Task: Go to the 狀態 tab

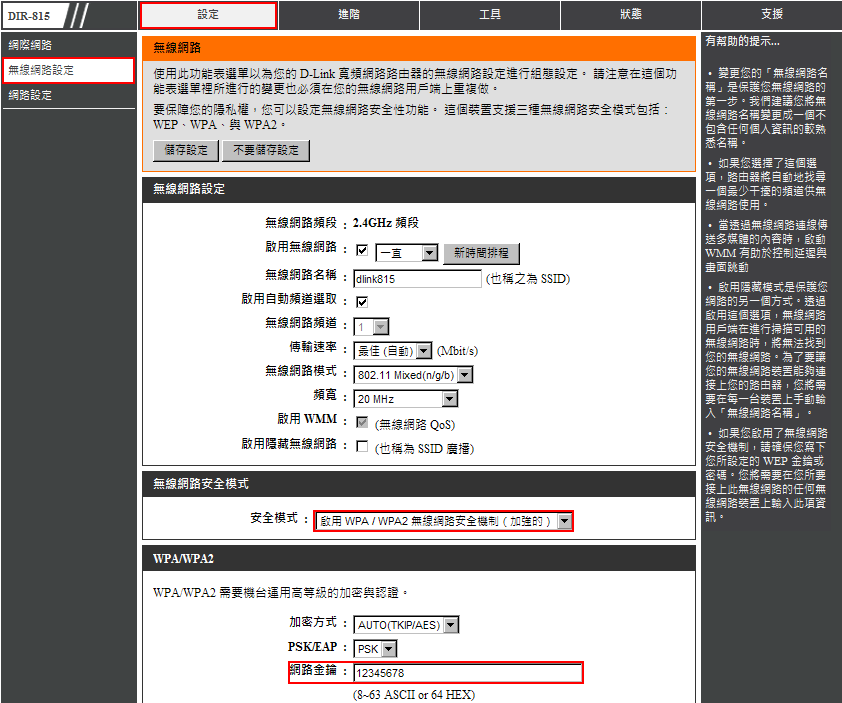Action: click(x=631, y=15)
